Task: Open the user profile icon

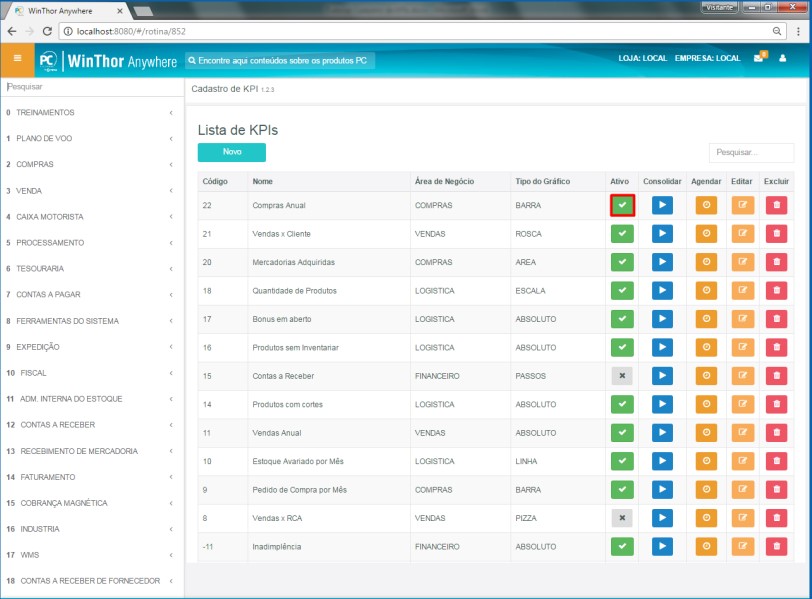Action: pyautogui.click(x=782, y=58)
